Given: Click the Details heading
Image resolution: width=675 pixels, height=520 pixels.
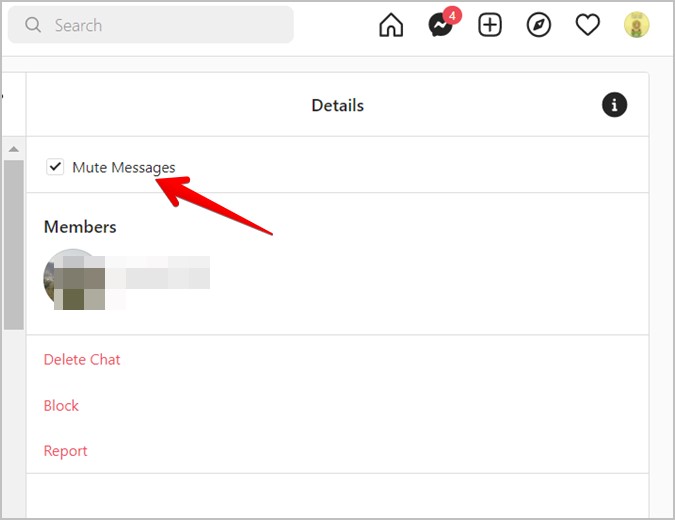Looking at the screenshot, I should point(338,105).
